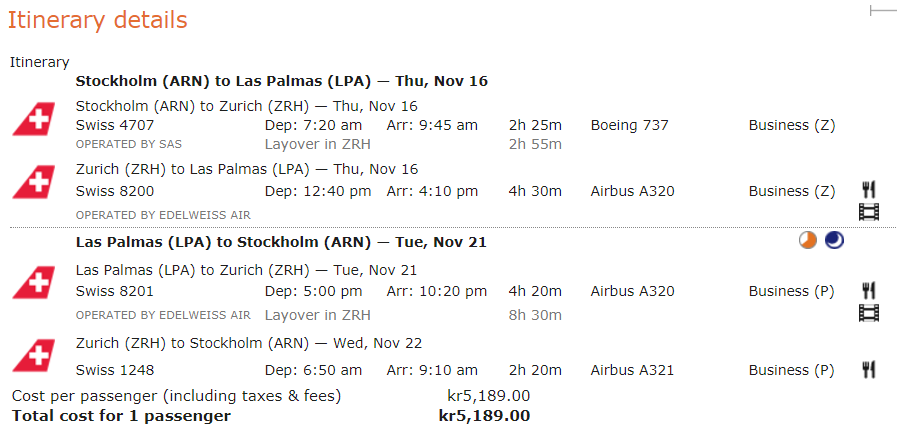897x433 pixels.
Task: Click the in-flight movie icon for Swiss 8200
Action: tap(868, 212)
